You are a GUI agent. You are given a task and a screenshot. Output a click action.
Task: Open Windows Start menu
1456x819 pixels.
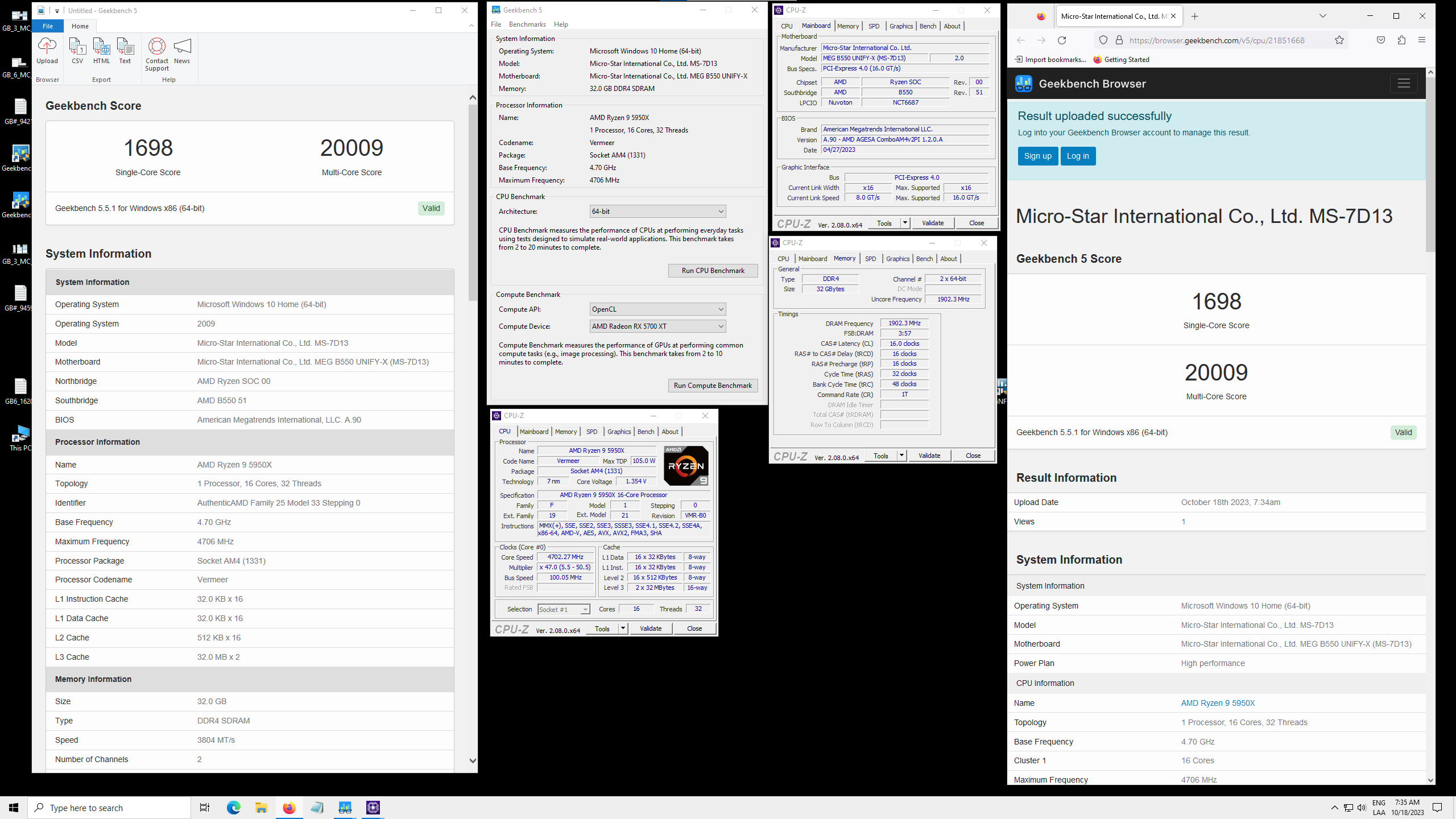click(x=14, y=808)
